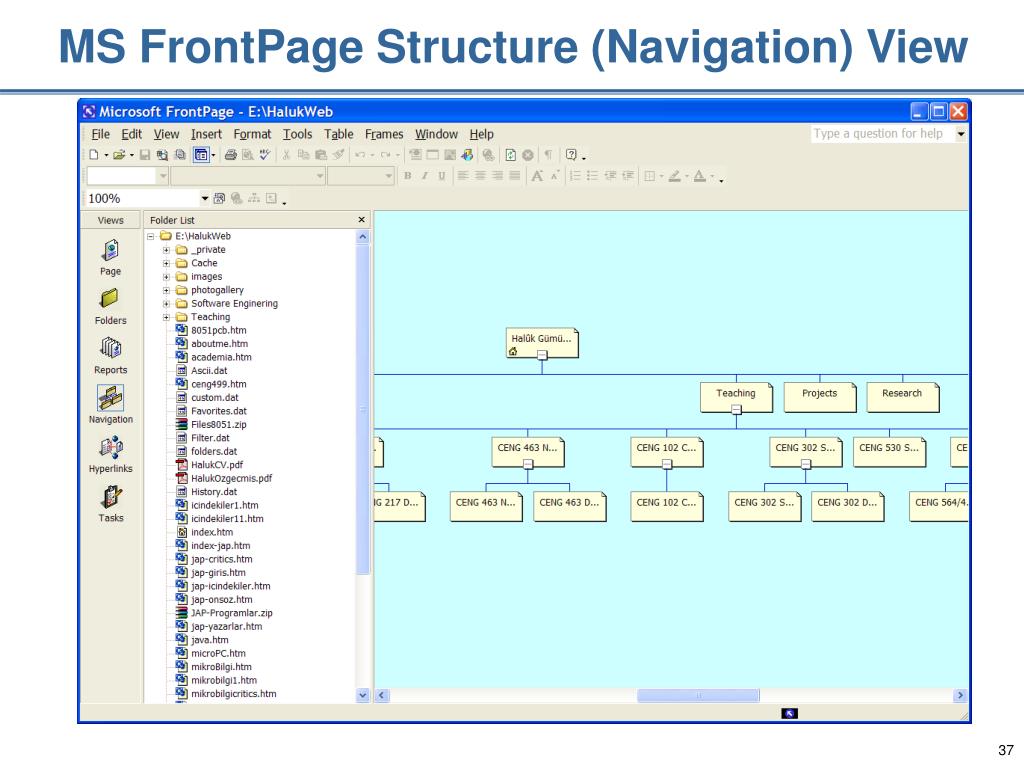The height and width of the screenshot is (768, 1024).
Task: Click the horizontal scrollbar thumb in navigation pane
Action: [x=698, y=696]
